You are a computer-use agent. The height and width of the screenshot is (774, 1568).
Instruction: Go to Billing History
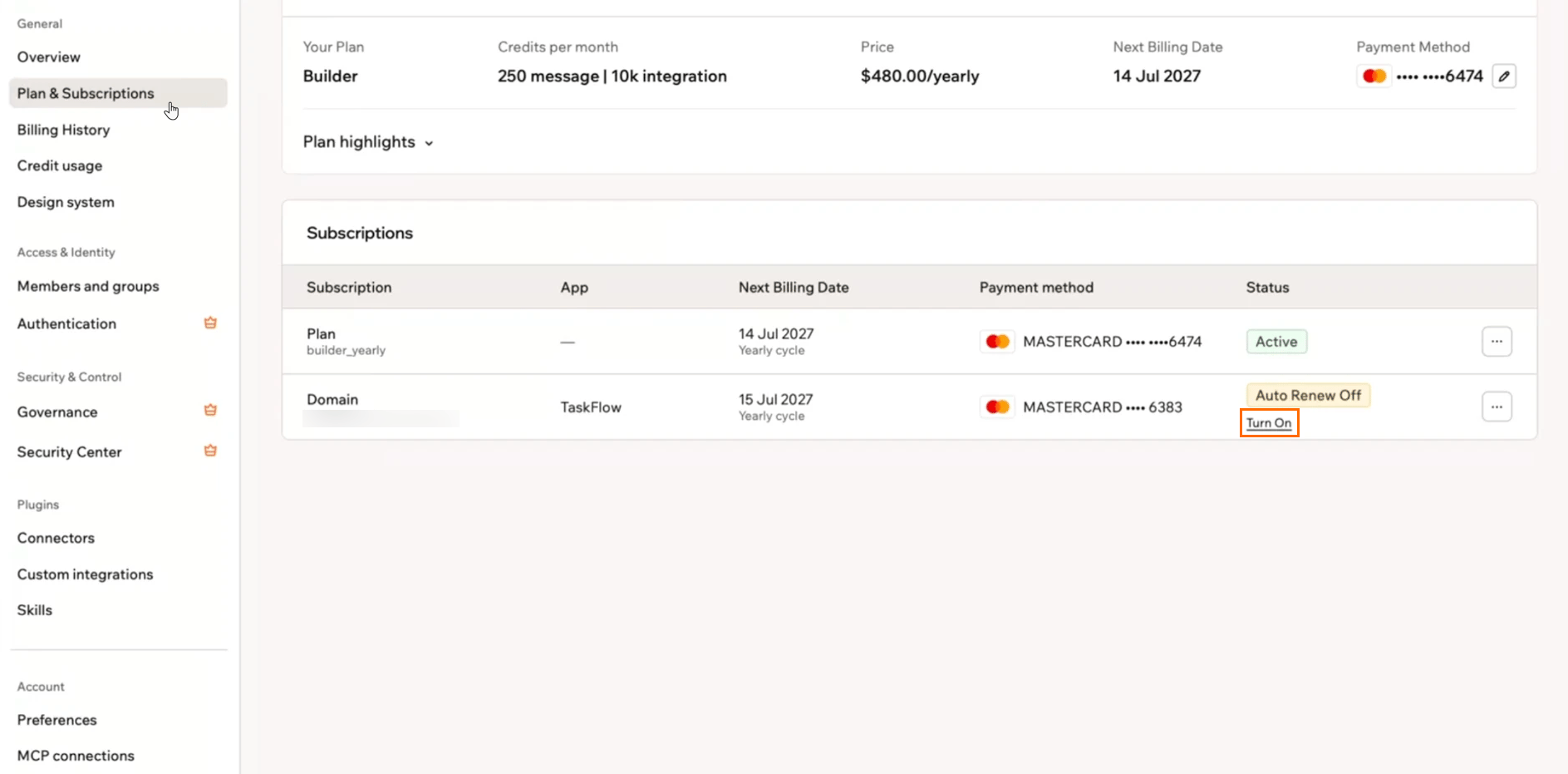[63, 130]
